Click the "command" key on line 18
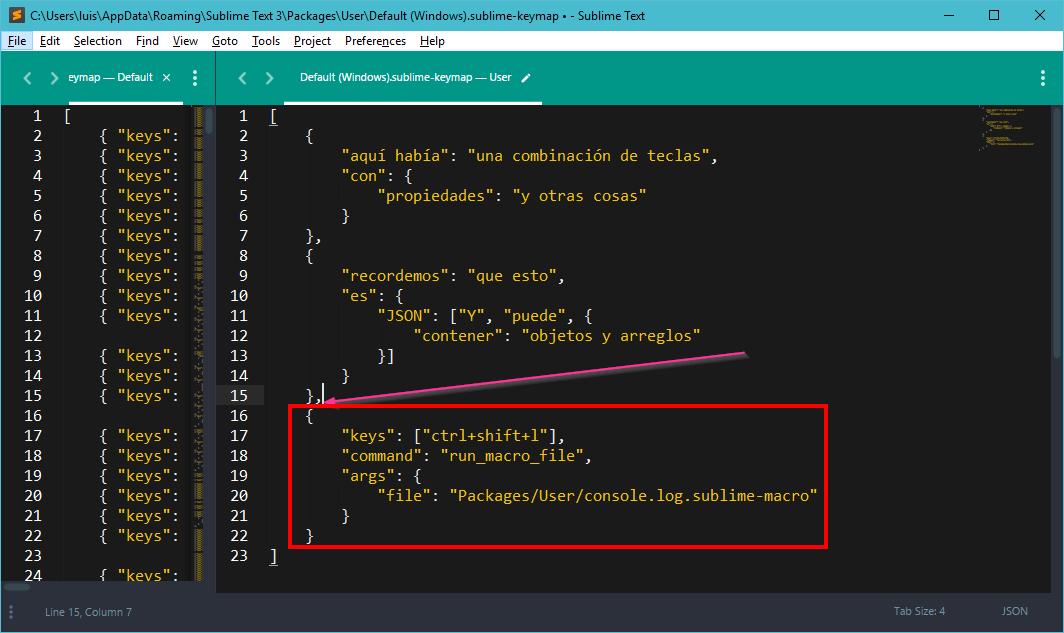The image size is (1064, 633). click(x=381, y=456)
